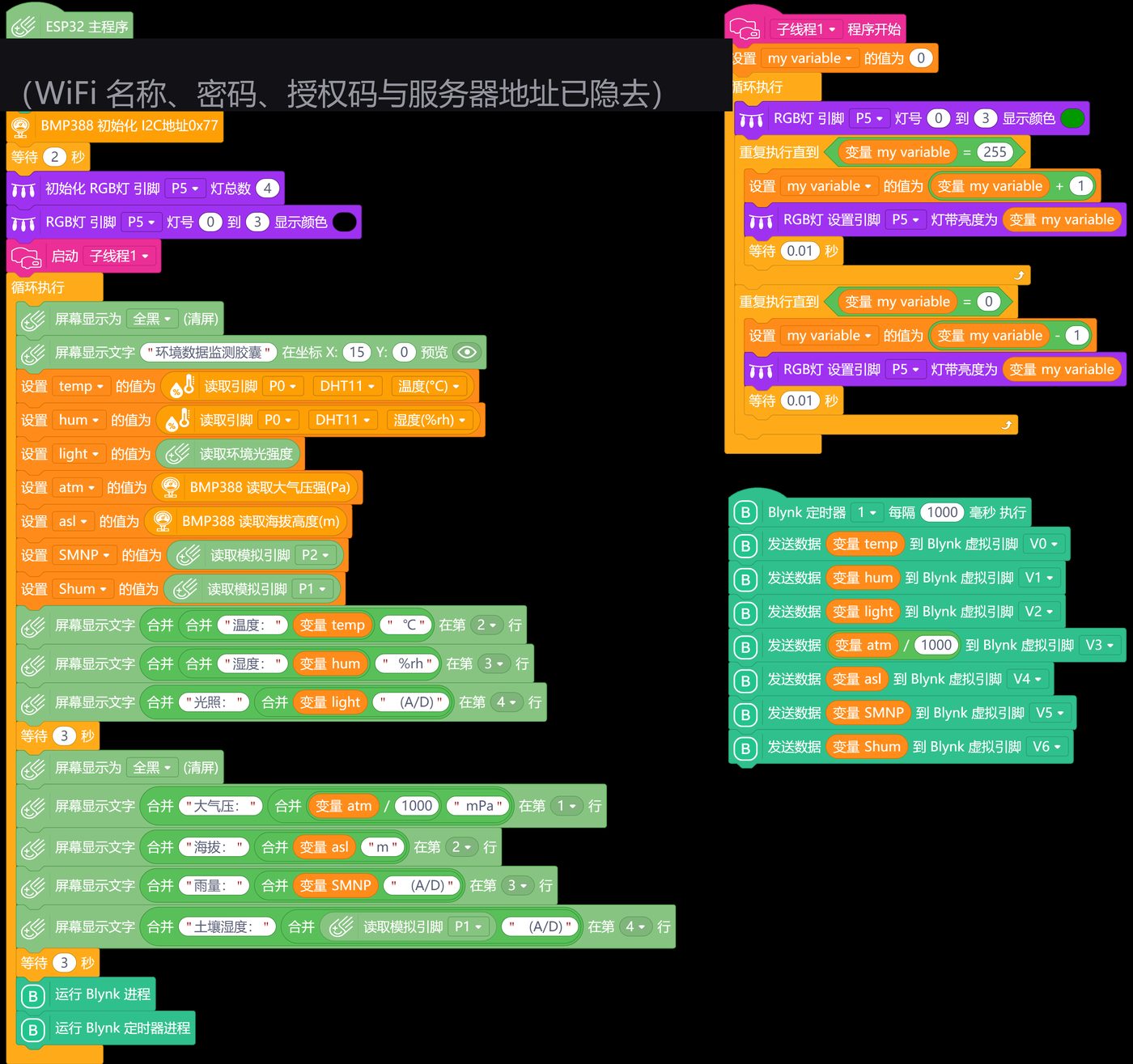Click the B icon on 发送数据 变量 light

[745, 613]
